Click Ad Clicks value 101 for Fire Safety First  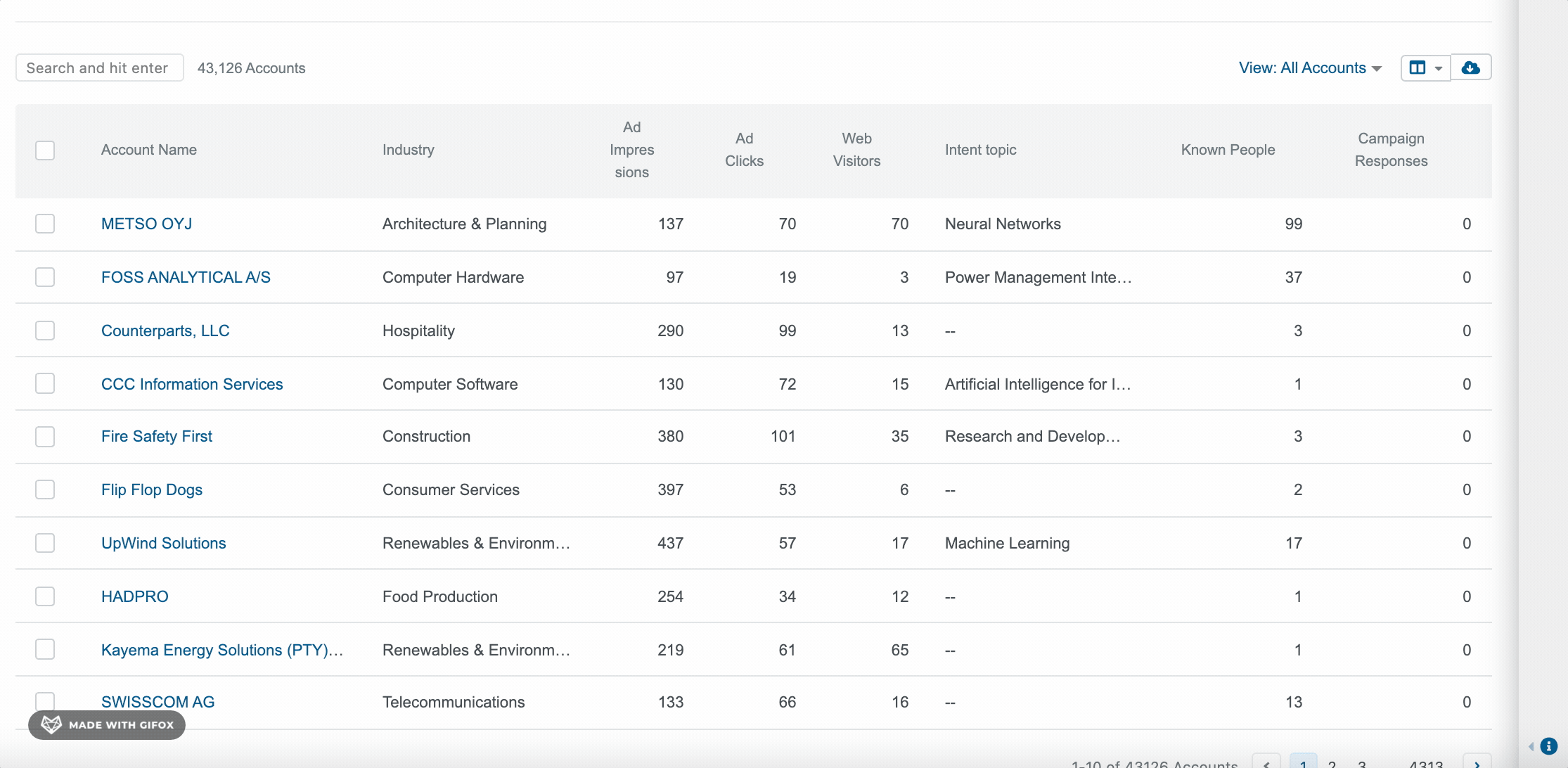pos(783,436)
